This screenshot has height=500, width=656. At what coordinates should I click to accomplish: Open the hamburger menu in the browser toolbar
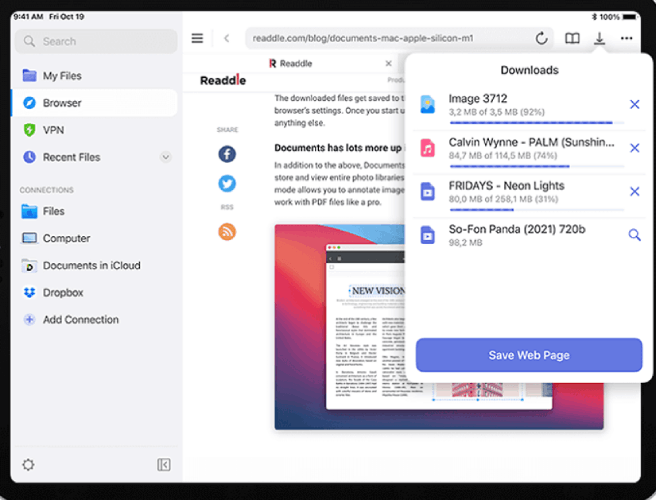pos(197,38)
